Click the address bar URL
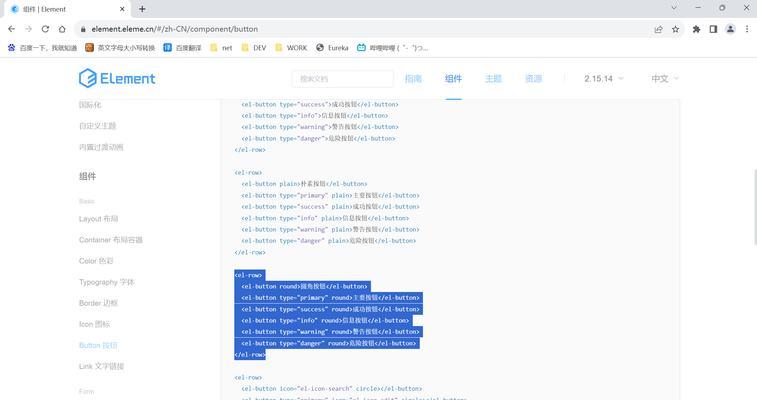This screenshot has height=400, width=757. click(175, 29)
